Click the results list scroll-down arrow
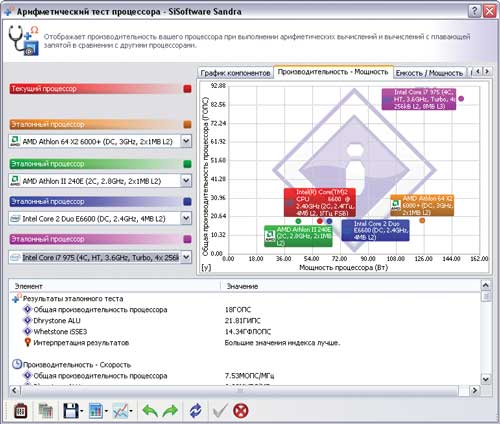Image resolution: width=500 pixels, height=424 pixels. coord(486,379)
